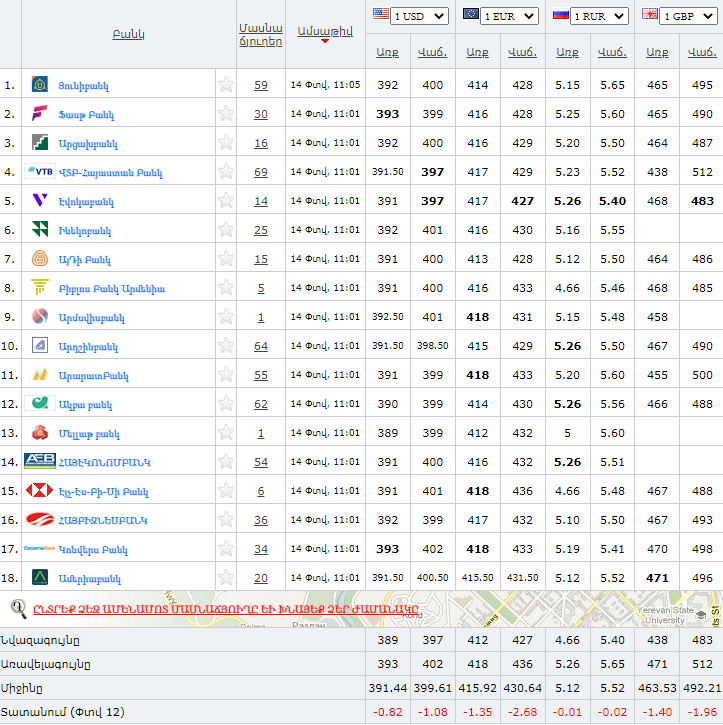This screenshot has height=725, width=723.
Task: Click the Ardshinbank logo in row 10
Action: point(40,345)
